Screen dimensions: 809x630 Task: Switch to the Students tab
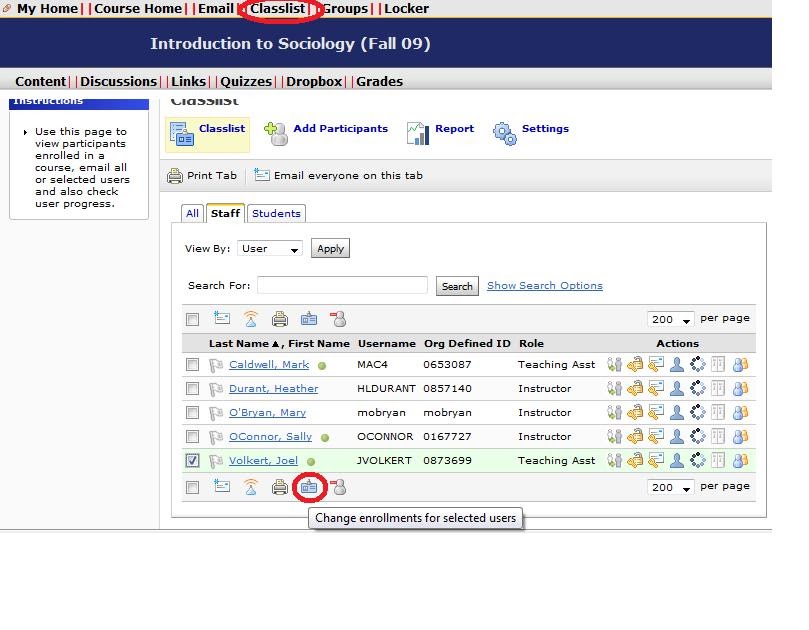tap(276, 214)
